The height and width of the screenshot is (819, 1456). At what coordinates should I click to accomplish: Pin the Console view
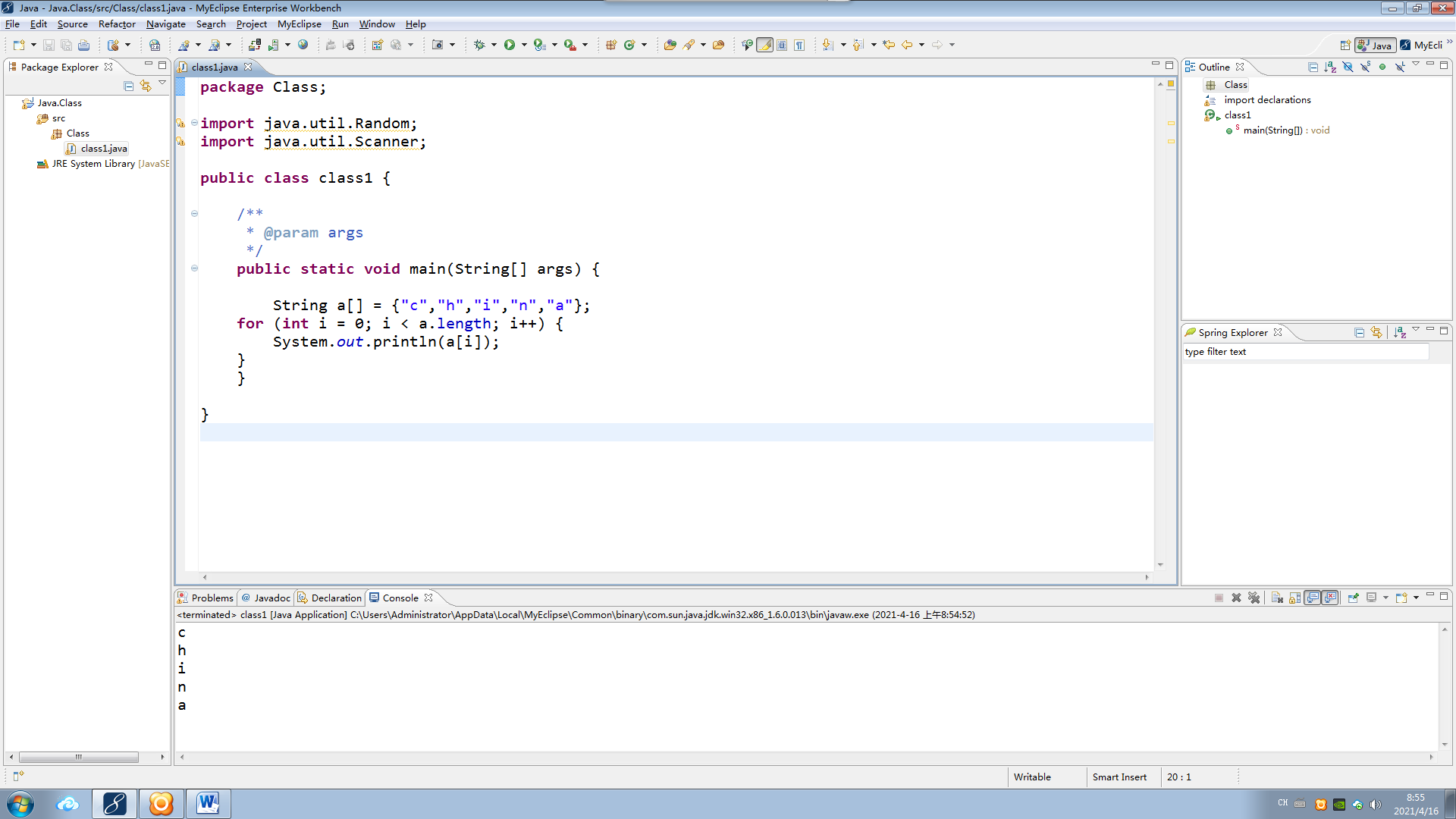coord(1353,598)
